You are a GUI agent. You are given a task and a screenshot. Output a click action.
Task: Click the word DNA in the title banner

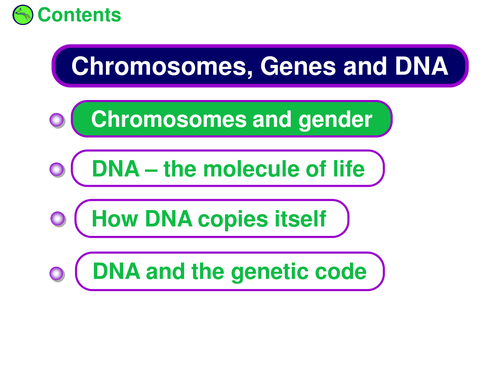(x=422, y=66)
